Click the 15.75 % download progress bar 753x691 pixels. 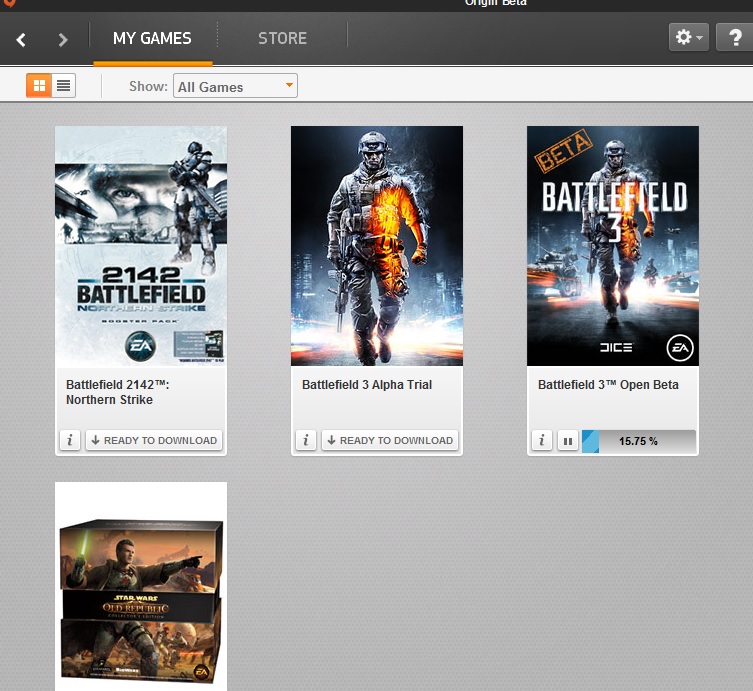coord(639,441)
